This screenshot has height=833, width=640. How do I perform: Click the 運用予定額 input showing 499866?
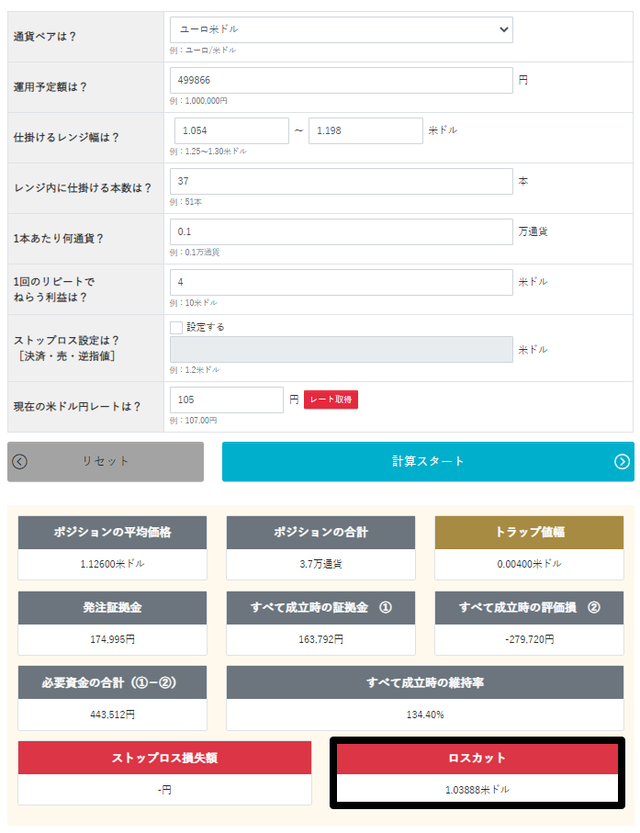click(341, 80)
